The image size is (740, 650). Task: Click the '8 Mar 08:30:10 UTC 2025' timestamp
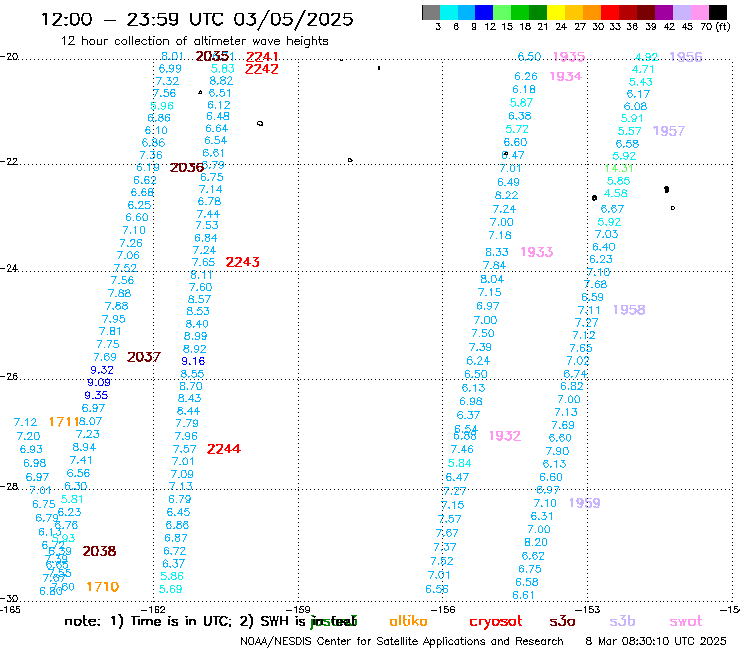point(656,641)
